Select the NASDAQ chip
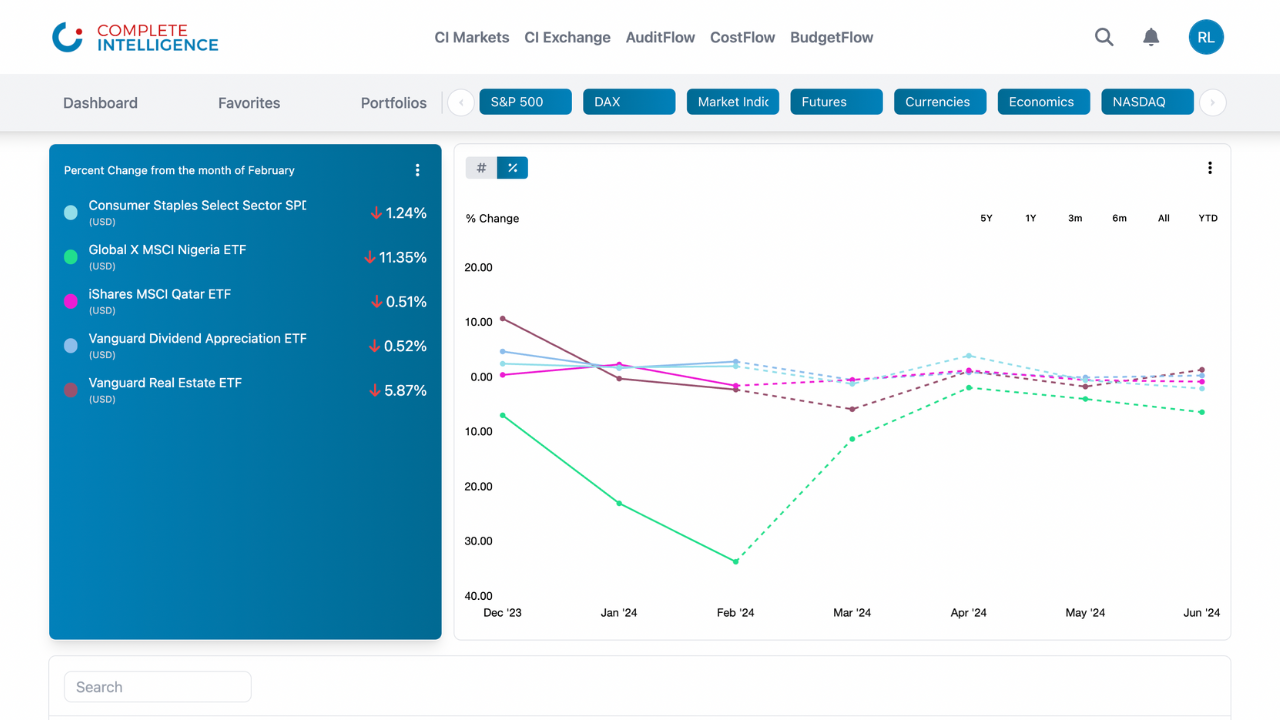 pyautogui.click(x=1147, y=102)
